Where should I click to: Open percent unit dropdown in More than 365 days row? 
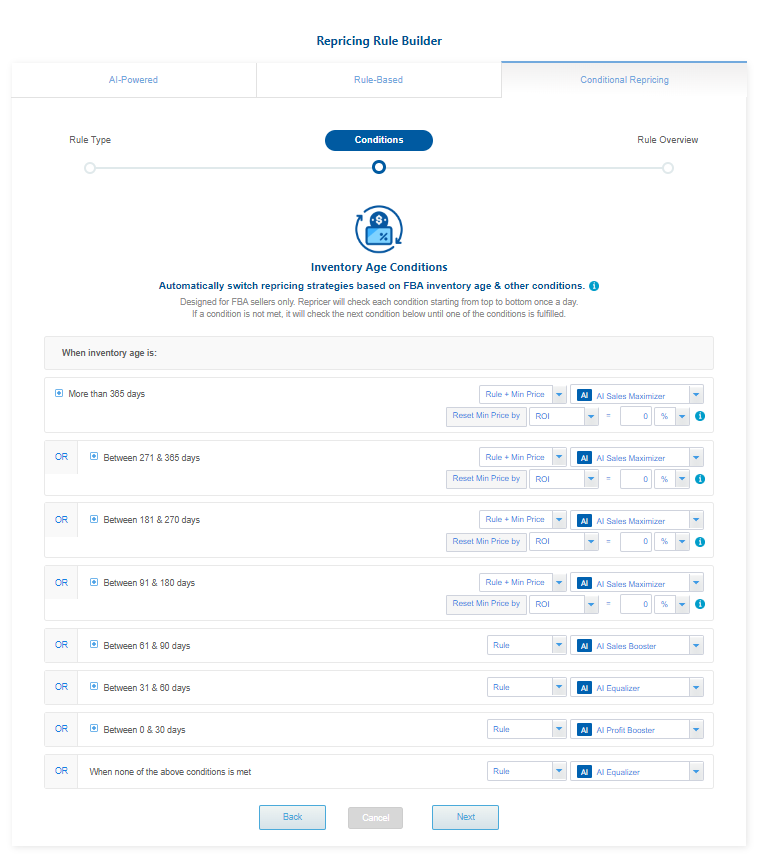[x=671, y=416]
